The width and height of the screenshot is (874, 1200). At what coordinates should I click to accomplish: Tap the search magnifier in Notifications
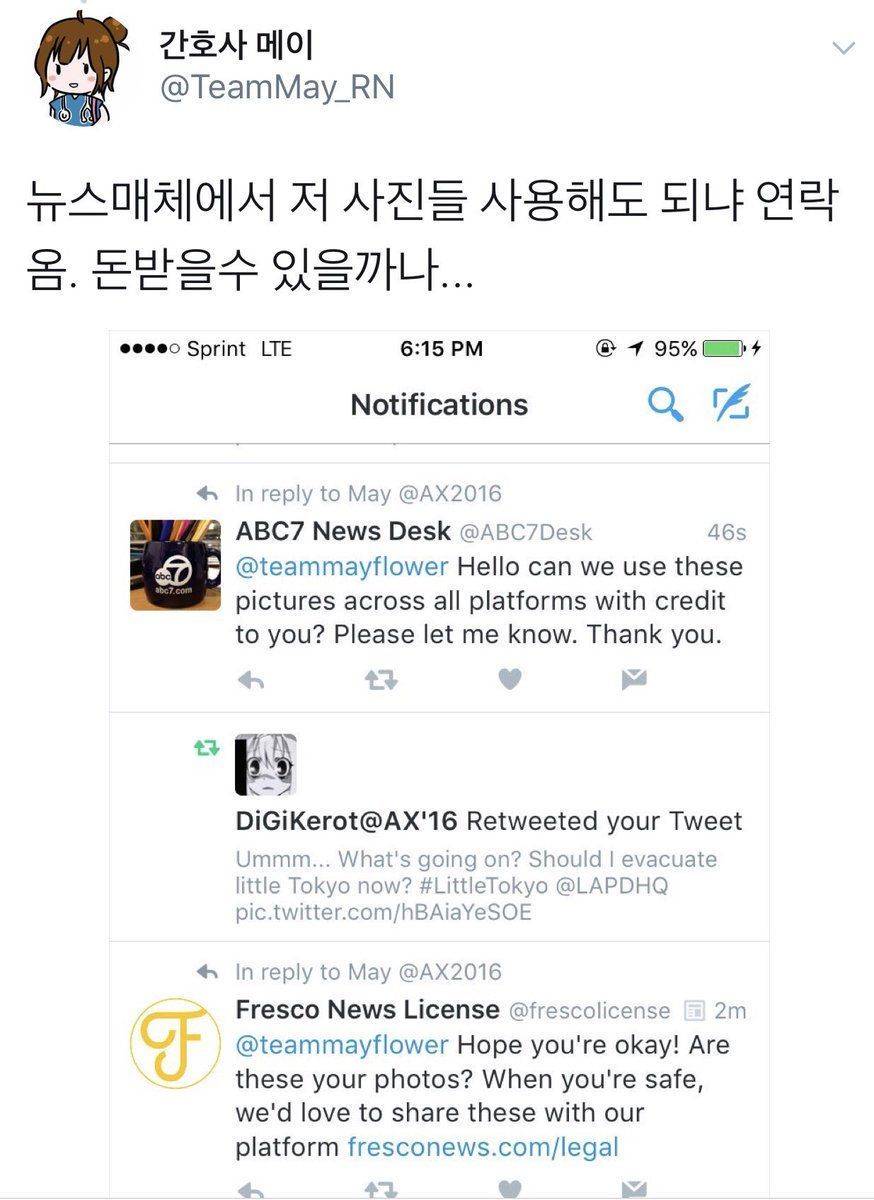tap(665, 404)
